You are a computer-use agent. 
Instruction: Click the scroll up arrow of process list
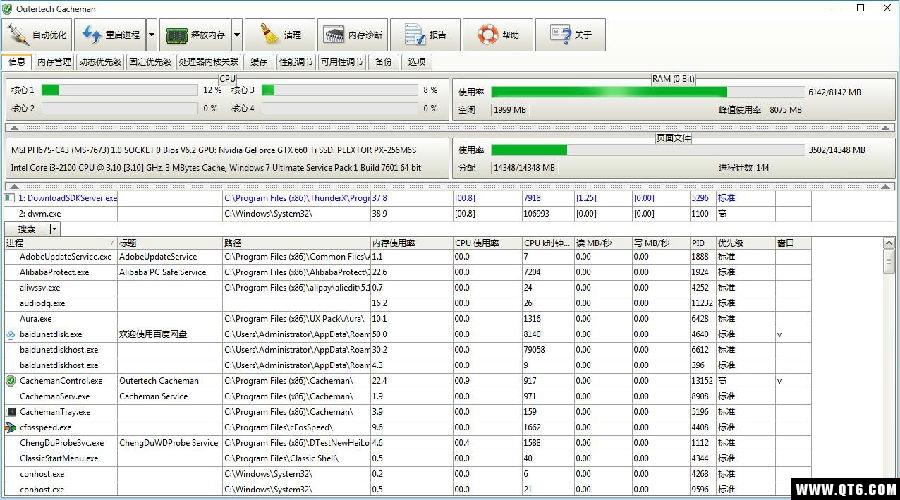click(x=889, y=243)
